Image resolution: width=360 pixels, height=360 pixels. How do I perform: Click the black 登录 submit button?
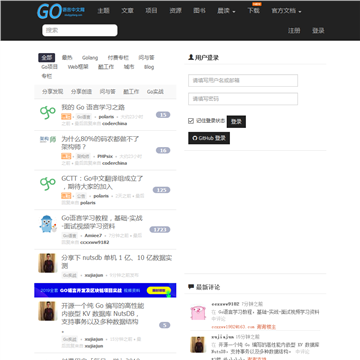point(236,122)
